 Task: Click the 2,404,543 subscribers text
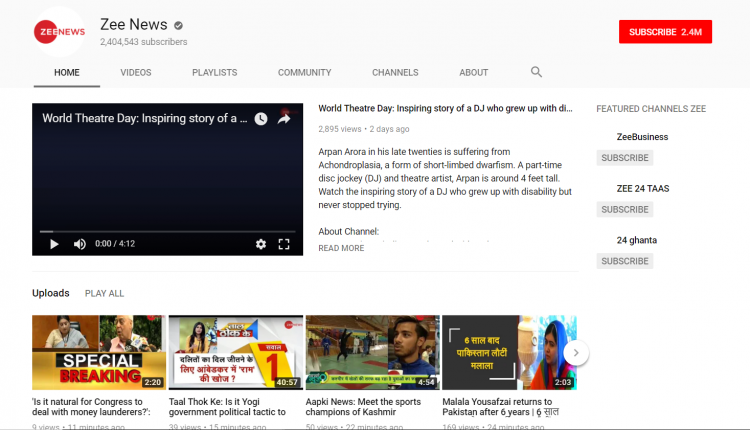(143, 42)
